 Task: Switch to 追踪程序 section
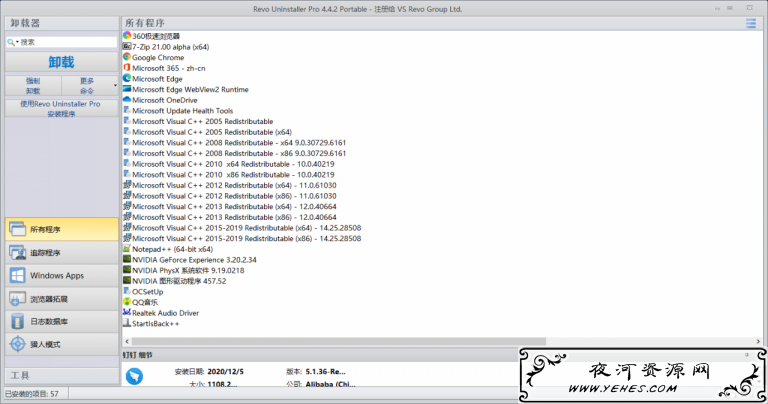click(x=62, y=252)
